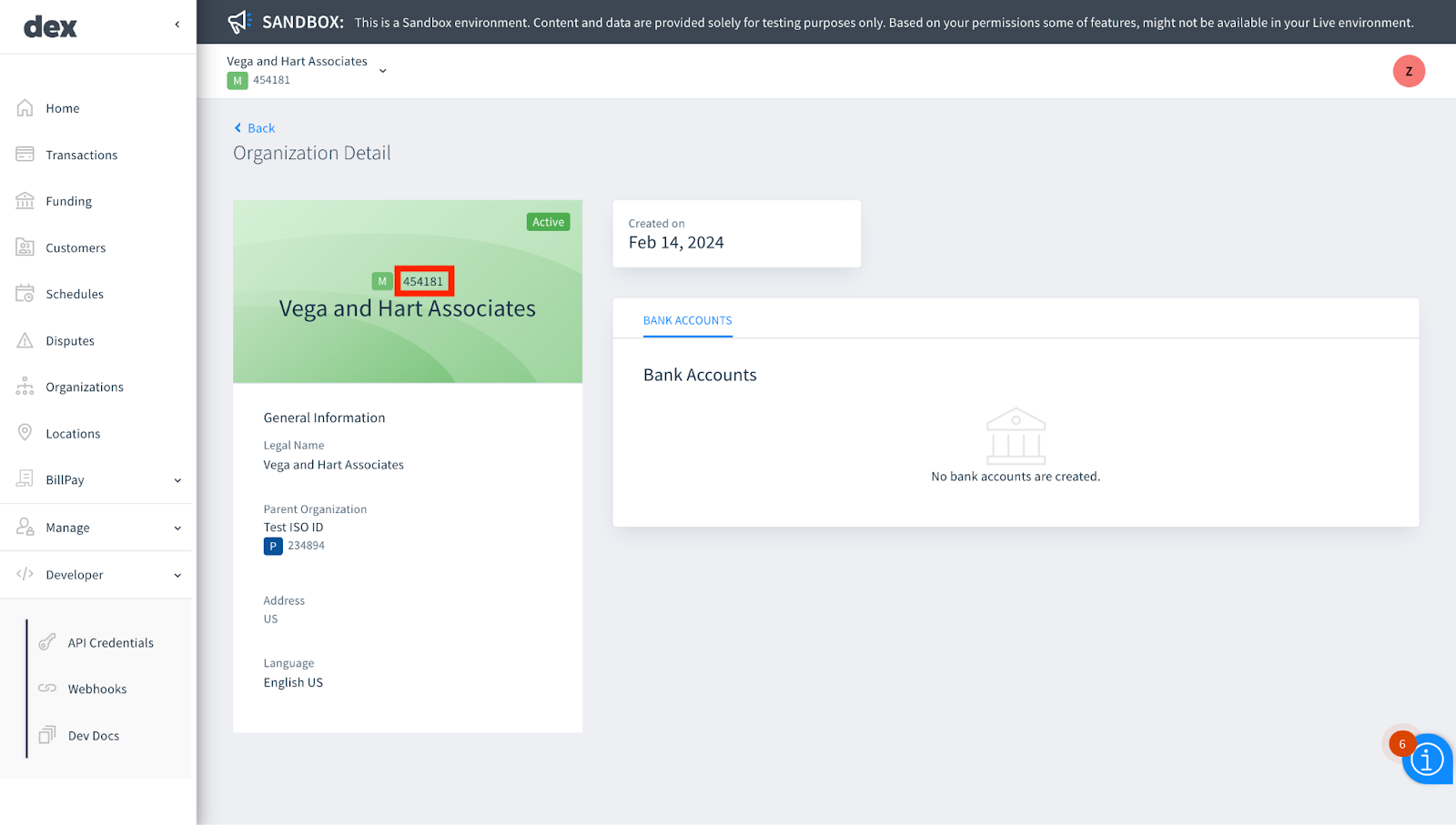This screenshot has height=825, width=1456.
Task: Open the Organizations icon
Action: point(25,387)
